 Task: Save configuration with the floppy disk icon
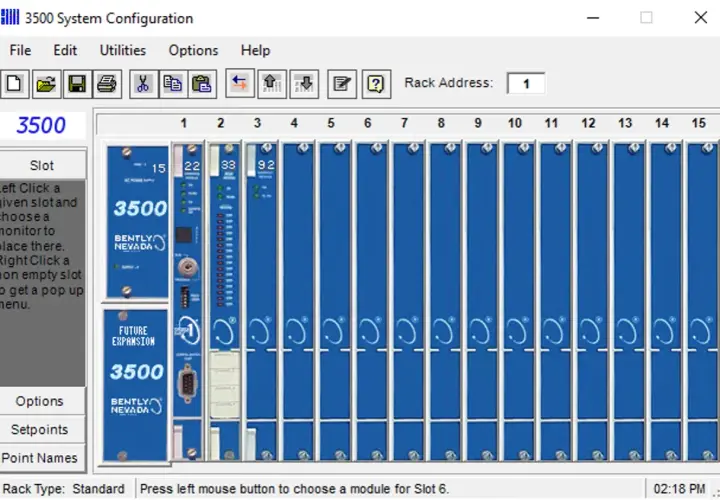tap(77, 84)
